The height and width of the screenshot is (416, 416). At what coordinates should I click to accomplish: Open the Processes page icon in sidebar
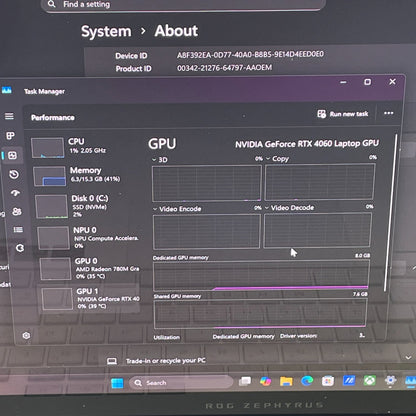(x=10, y=136)
